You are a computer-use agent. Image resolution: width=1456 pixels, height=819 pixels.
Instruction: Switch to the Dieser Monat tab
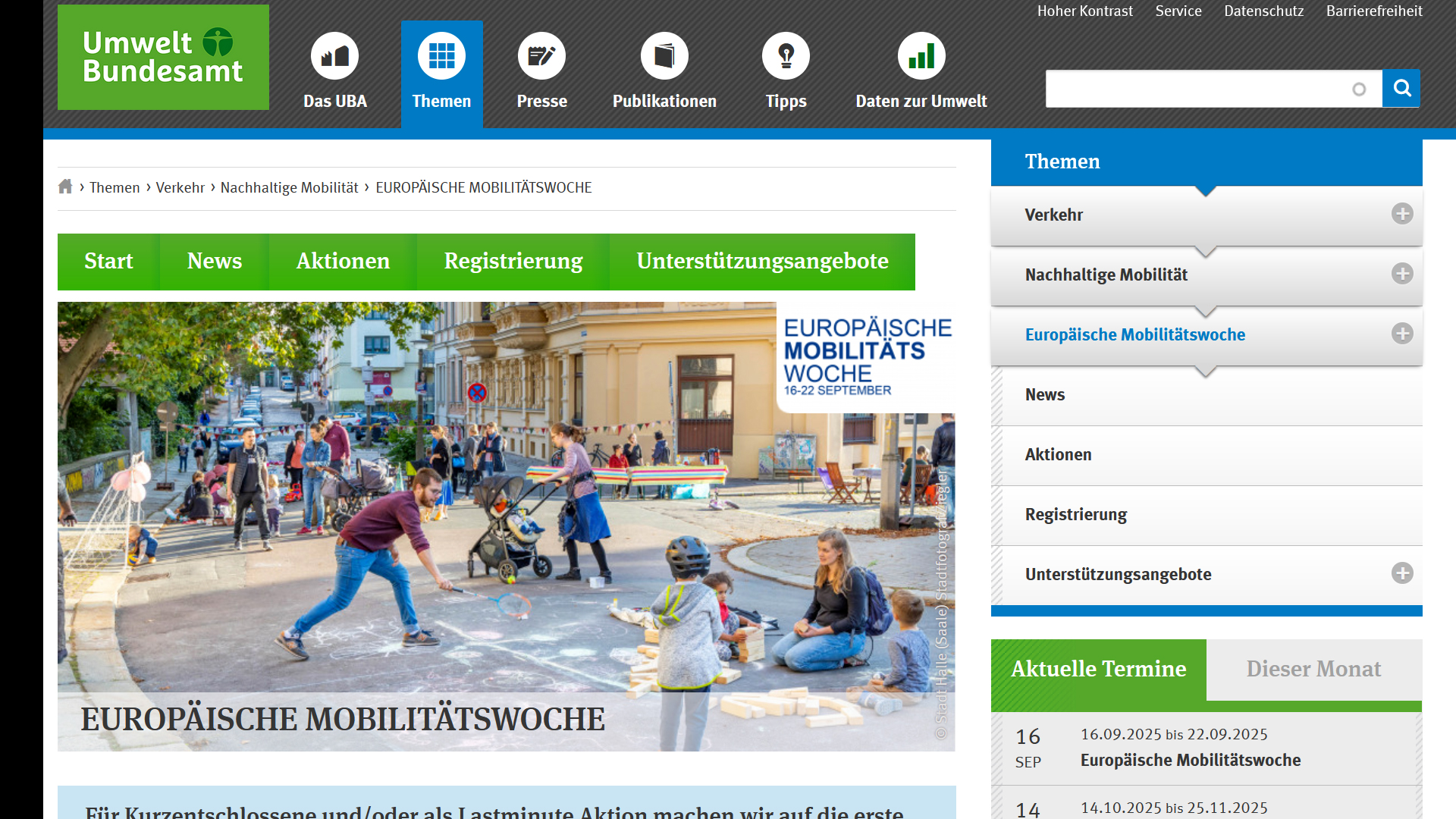click(x=1313, y=669)
